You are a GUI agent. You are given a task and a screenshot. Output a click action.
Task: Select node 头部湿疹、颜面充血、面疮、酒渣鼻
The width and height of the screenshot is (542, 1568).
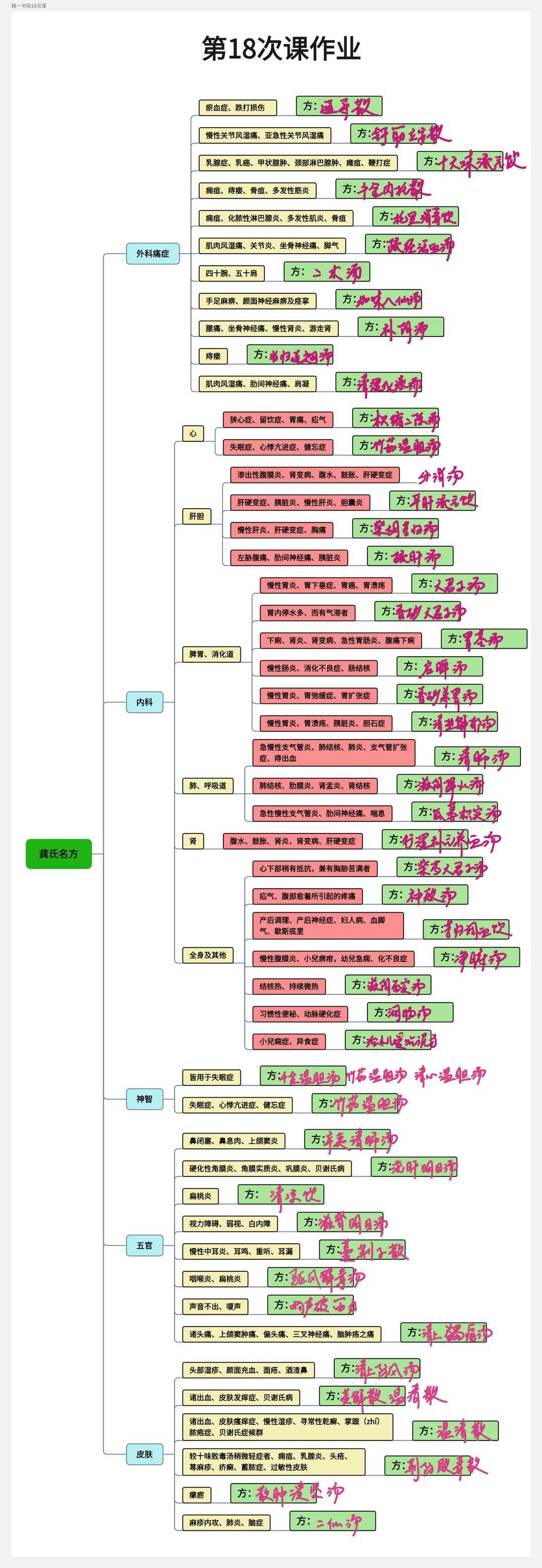tap(248, 1370)
